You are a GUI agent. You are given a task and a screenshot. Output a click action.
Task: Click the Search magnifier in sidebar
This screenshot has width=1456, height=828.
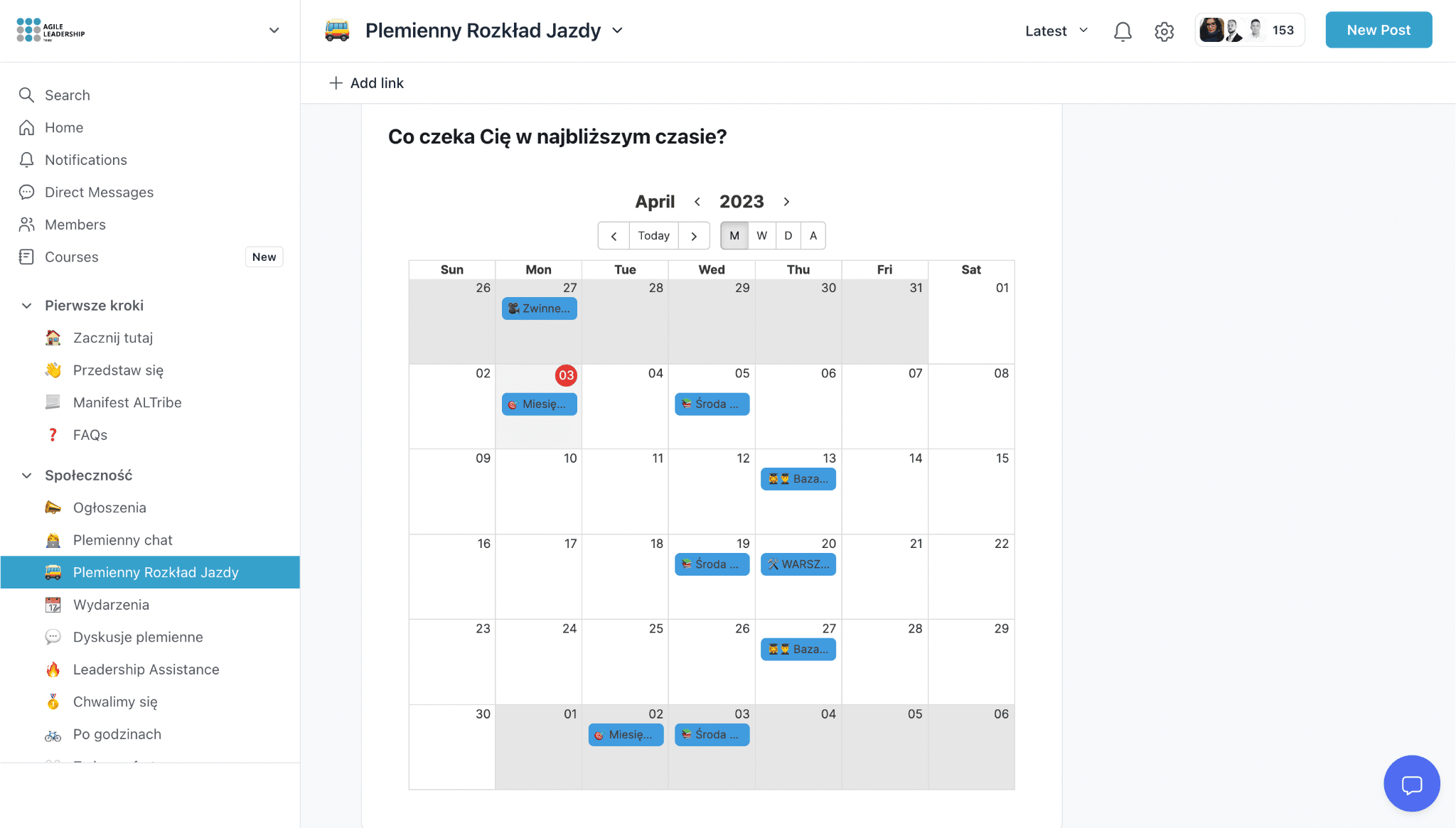click(26, 95)
